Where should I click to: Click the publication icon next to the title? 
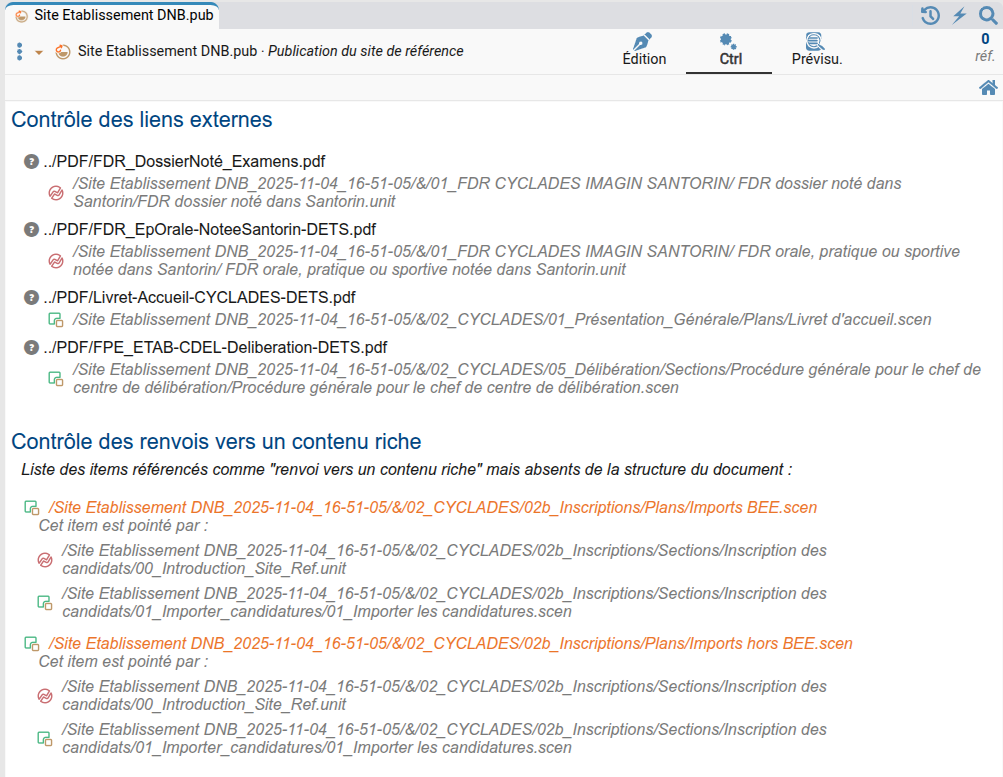click(62, 52)
